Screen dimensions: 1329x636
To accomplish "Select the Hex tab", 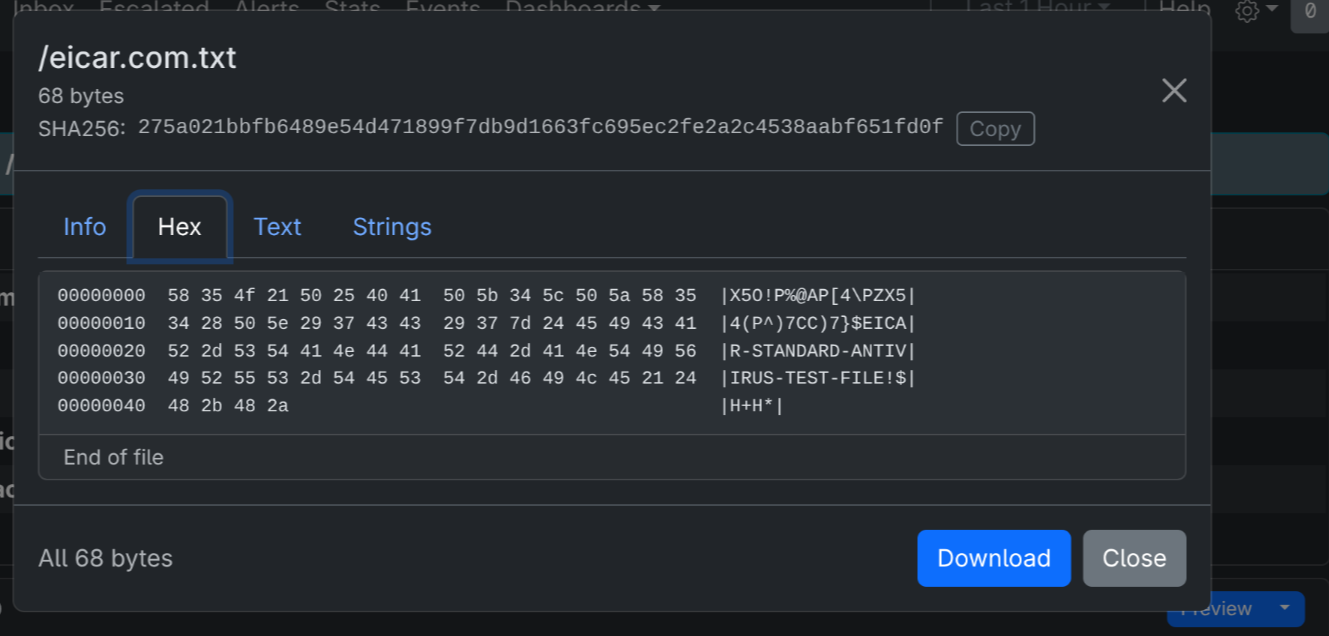I will (180, 227).
